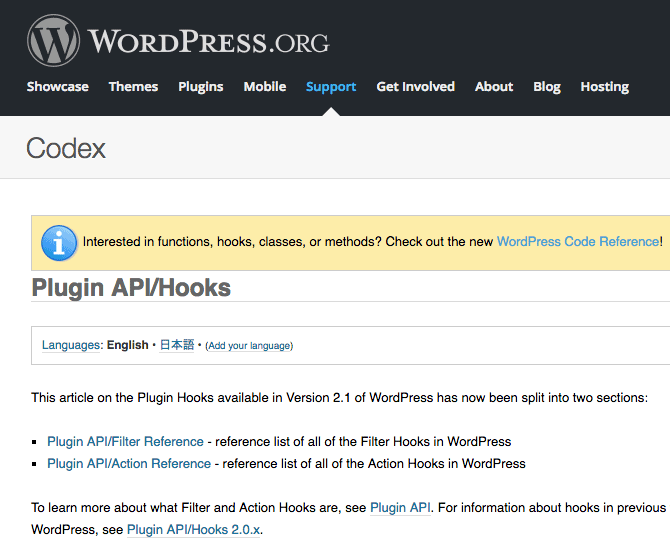Switch to the Japanese 日本語 version
This screenshot has width=670, height=560.
[177, 345]
